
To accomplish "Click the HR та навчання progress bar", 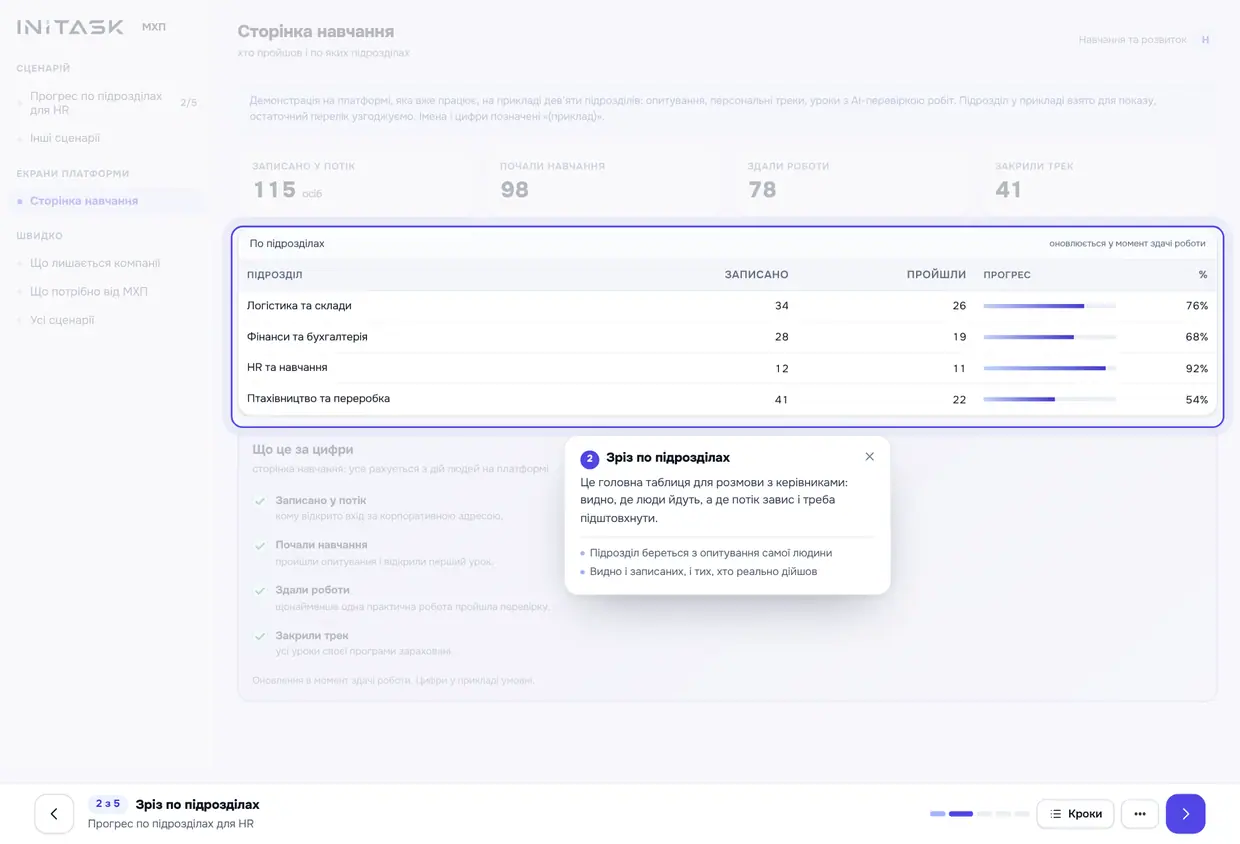I will point(1049,368).
